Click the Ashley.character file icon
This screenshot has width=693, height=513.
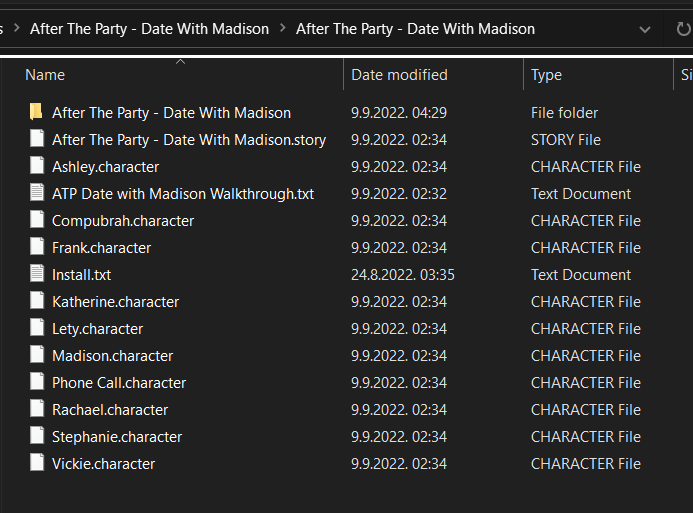click(37, 167)
